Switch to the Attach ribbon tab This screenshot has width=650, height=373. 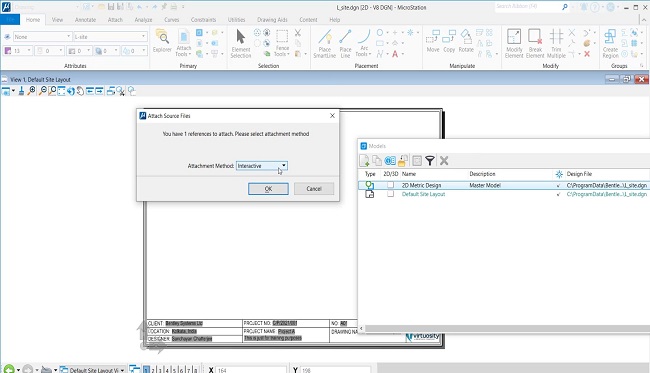pyautogui.click(x=115, y=19)
